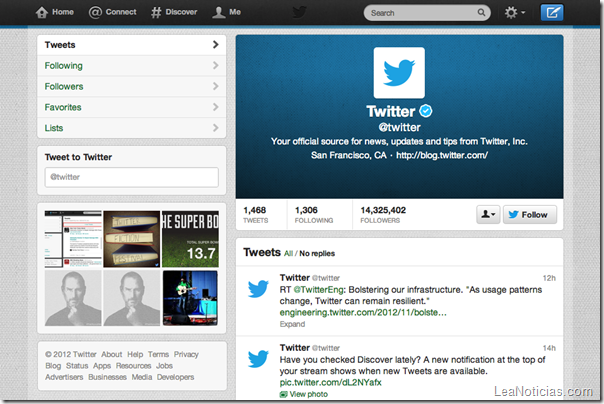The height and width of the screenshot is (404, 604).
Task: Open the Privacy footer link
Action: (186, 354)
